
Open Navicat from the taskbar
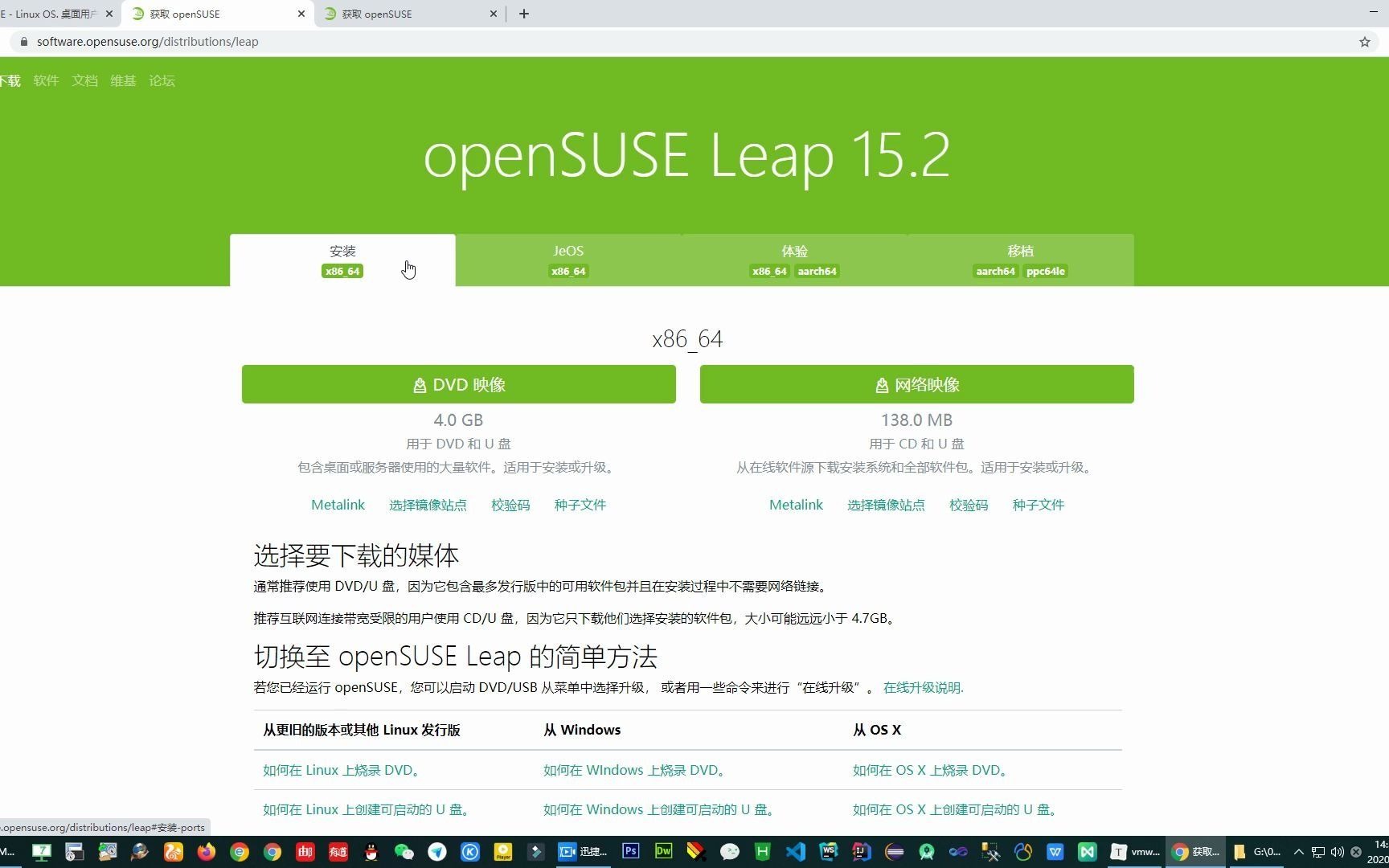[x=1022, y=852]
